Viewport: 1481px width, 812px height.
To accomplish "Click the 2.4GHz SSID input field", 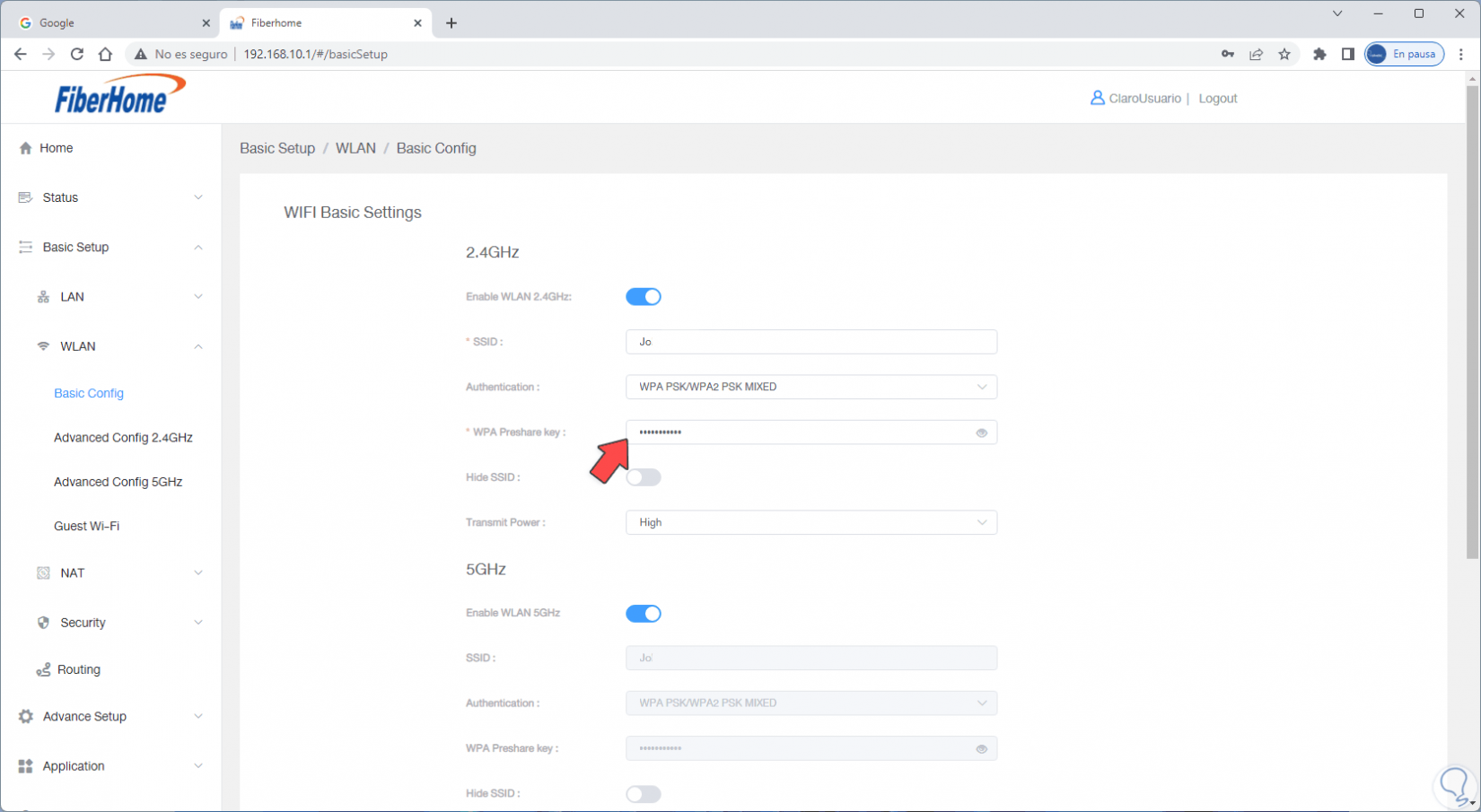I will pyautogui.click(x=811, y=342).
